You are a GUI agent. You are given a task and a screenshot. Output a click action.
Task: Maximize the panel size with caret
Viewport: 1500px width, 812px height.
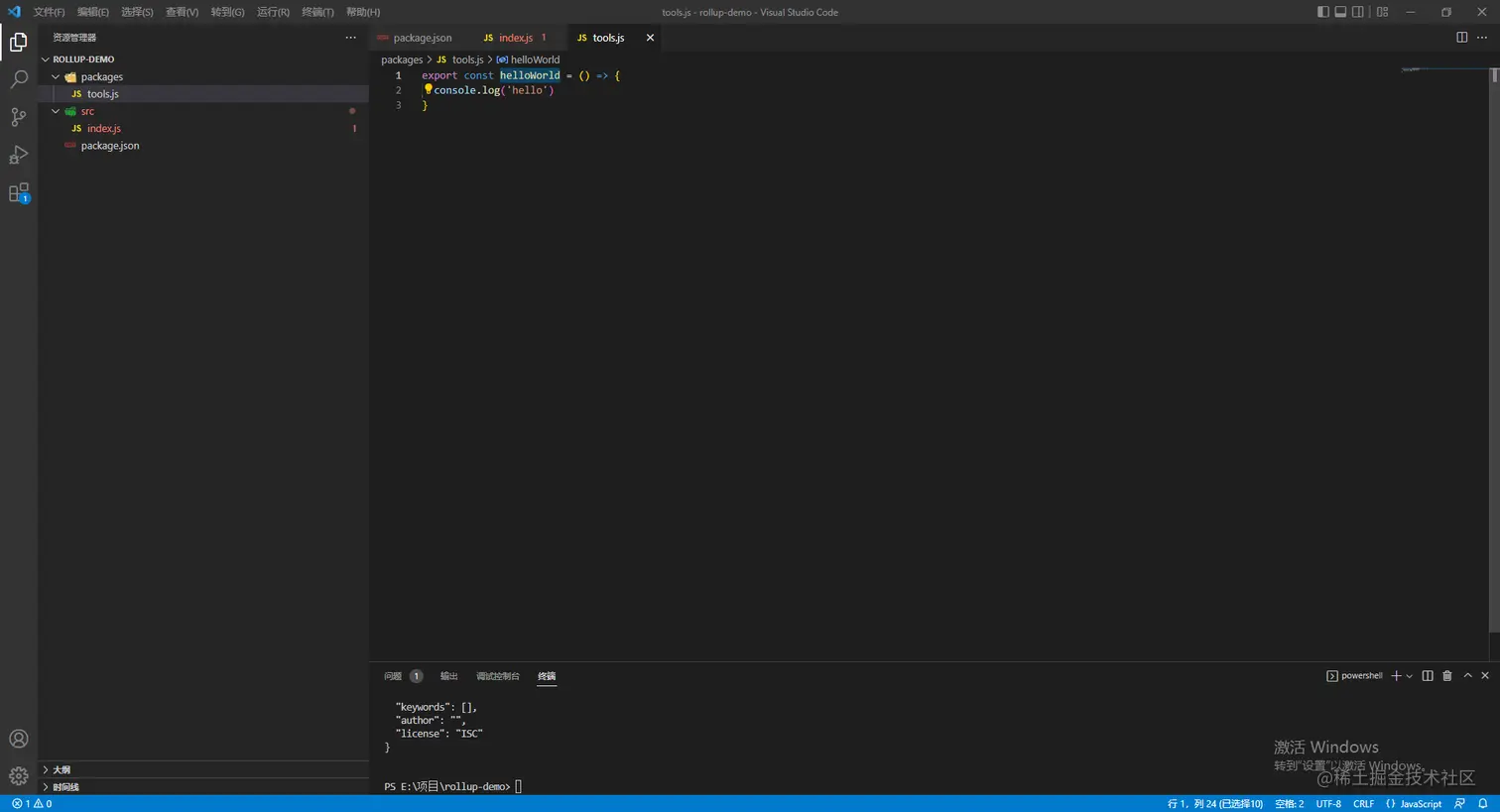click(x=1467, y=676)
